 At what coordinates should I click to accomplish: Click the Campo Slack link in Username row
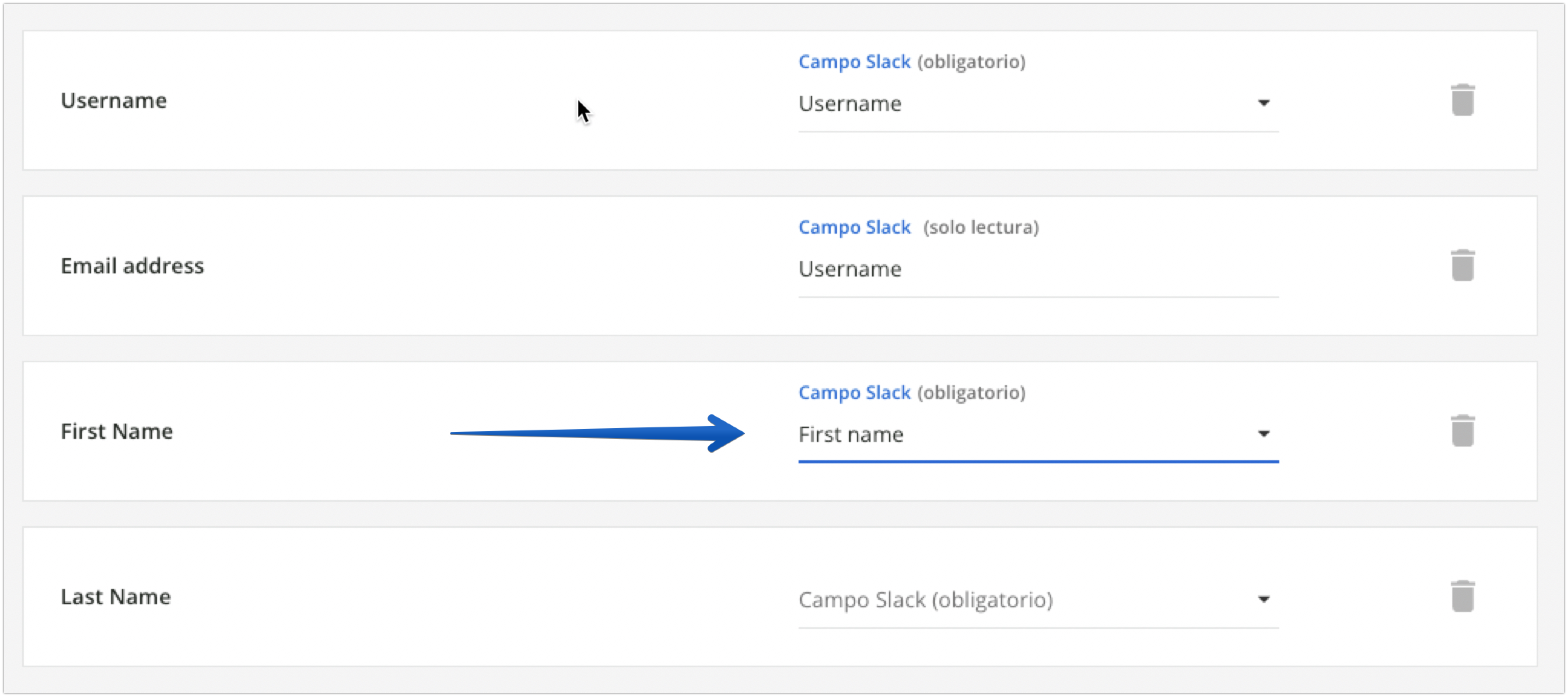854,62
